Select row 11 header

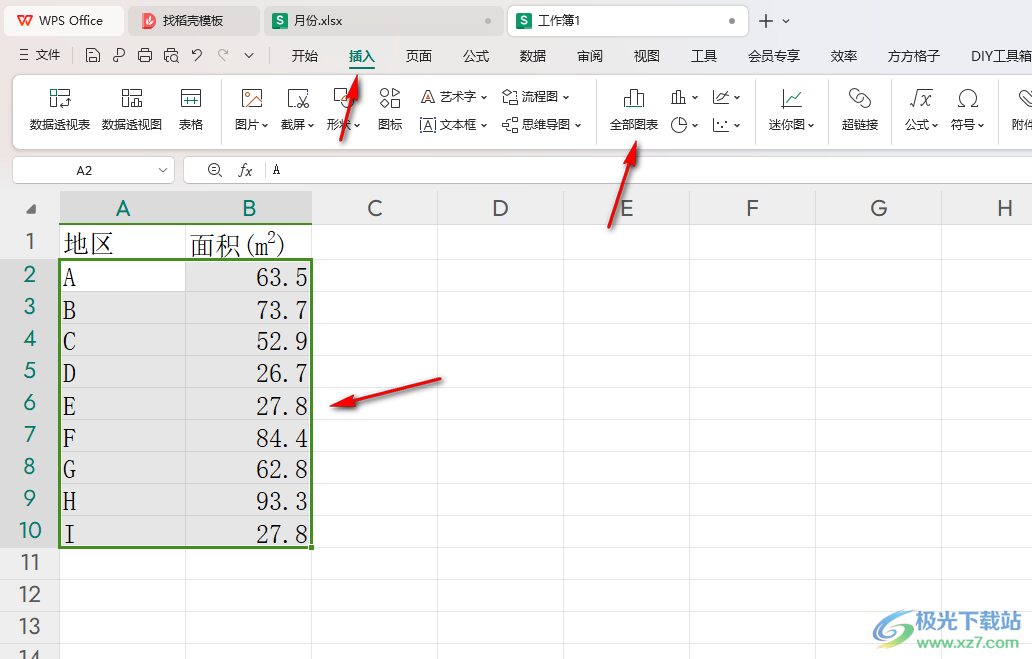(30, 563)
